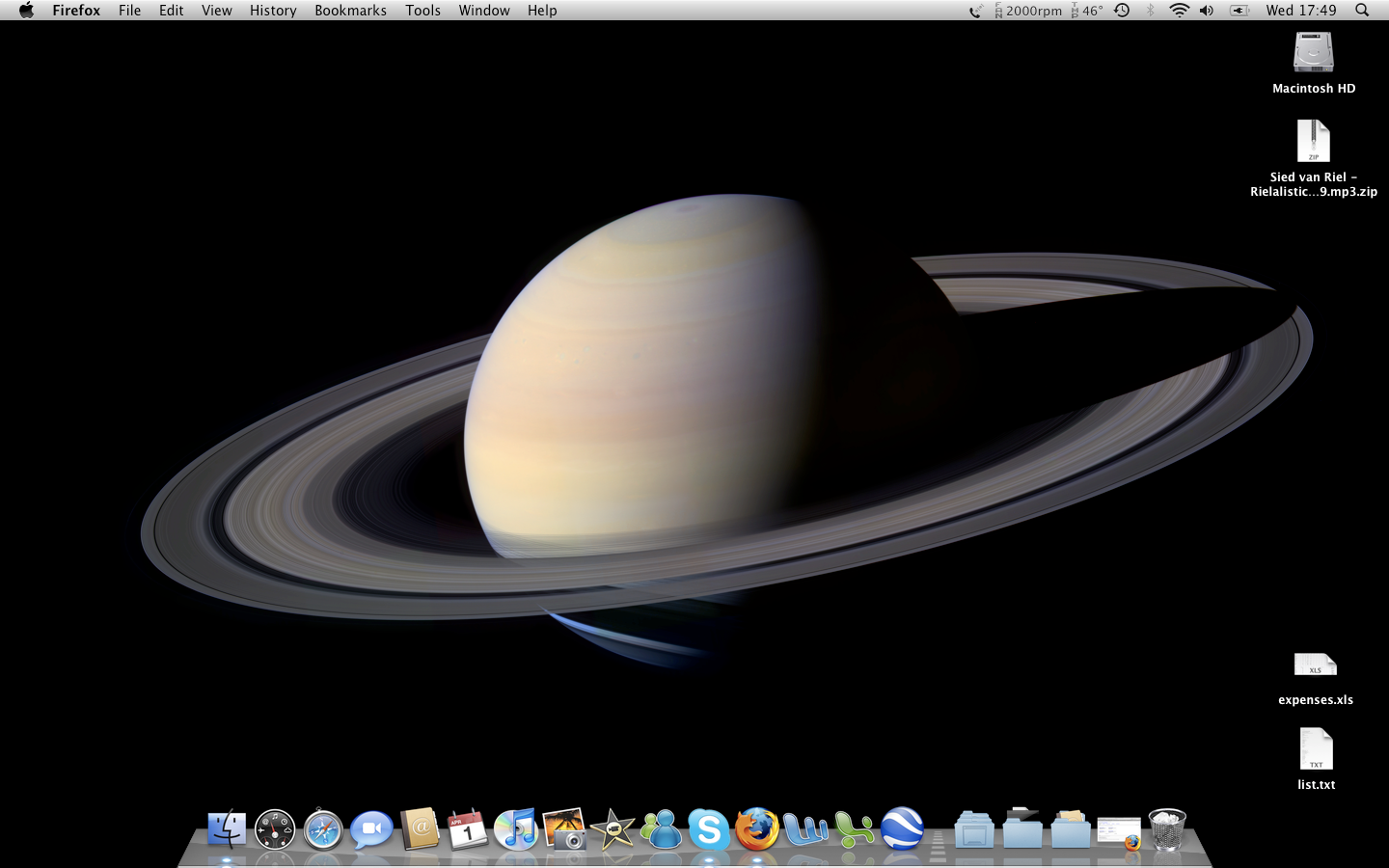The image size is (1389, 868).
Task: Open the Help menu
Action: (x=542, y=11)
